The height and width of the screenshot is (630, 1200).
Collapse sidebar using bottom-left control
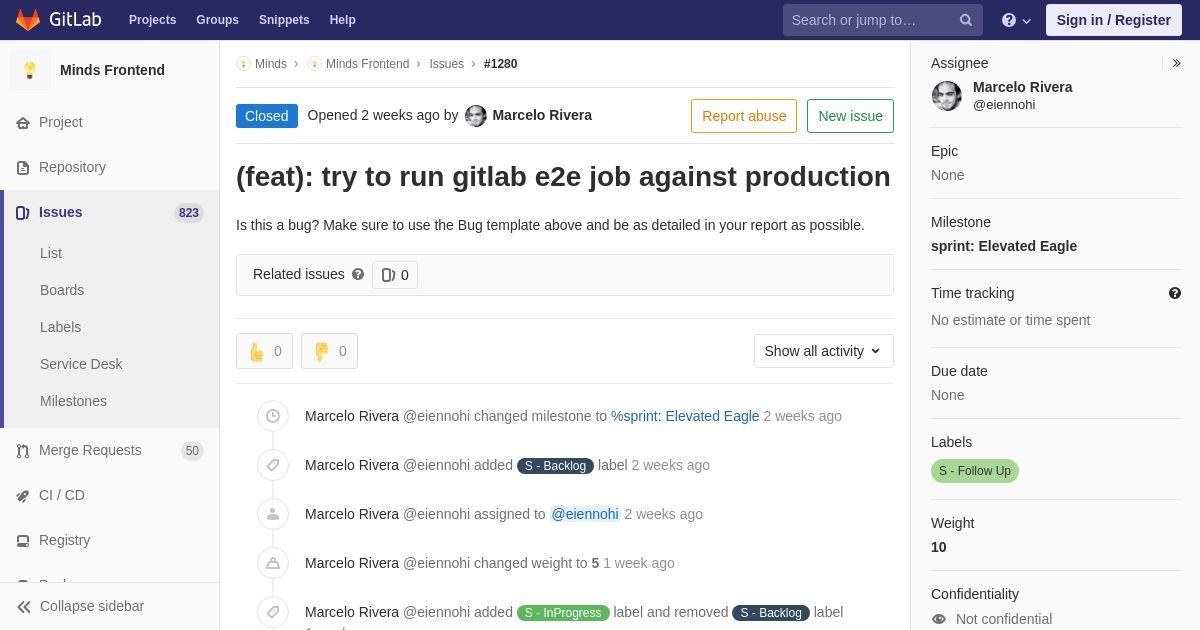click(80, 606)
